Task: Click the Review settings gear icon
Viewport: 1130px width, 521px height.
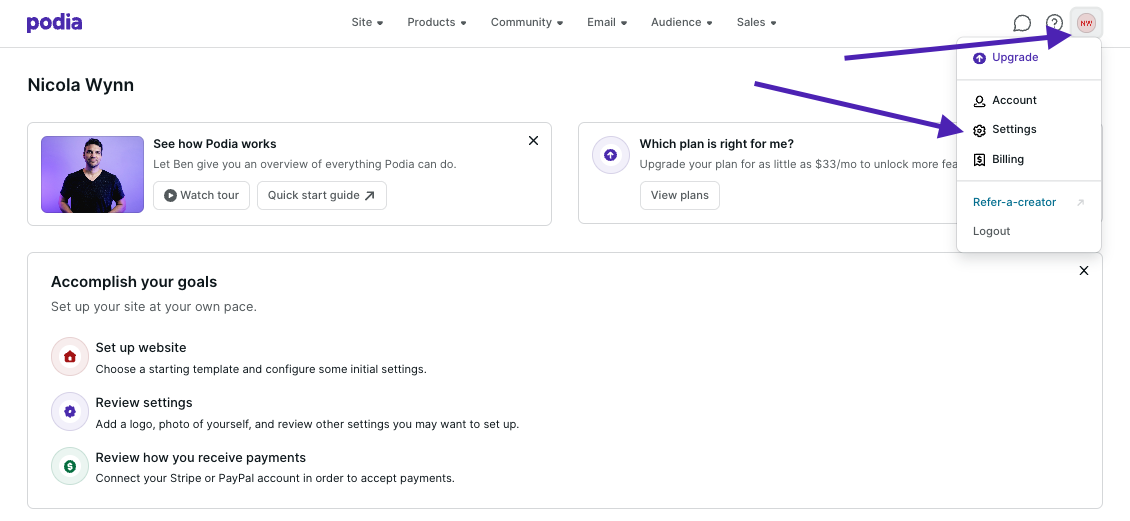Action: [x=70, y=411]
